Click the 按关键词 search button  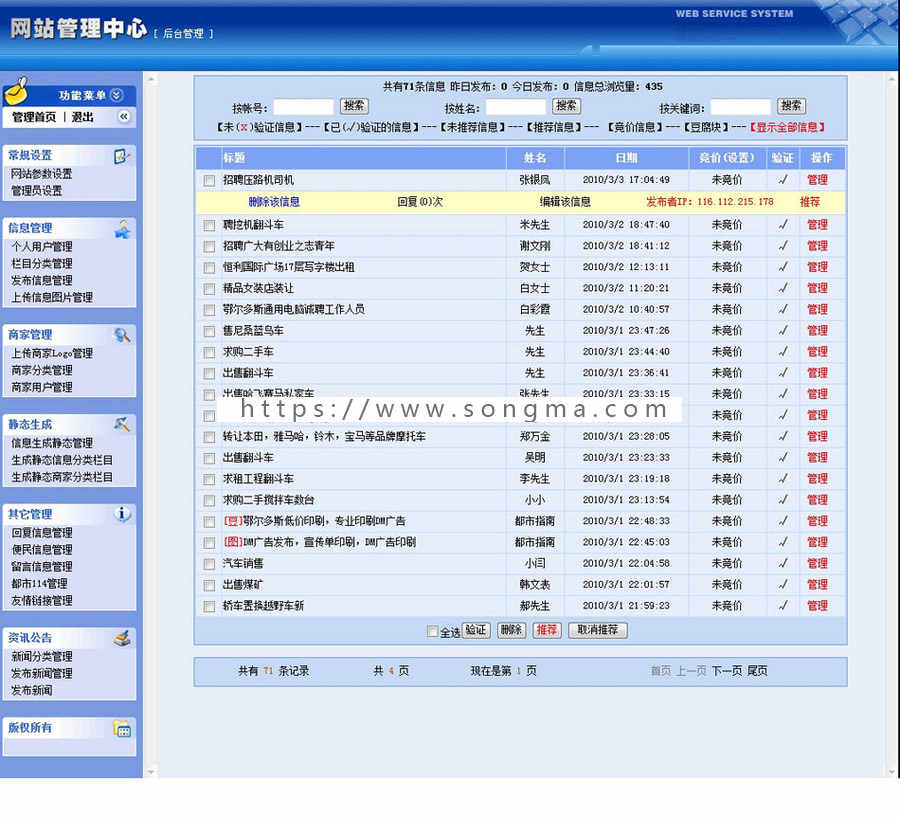pyautogui.click(x=792, y=106)
